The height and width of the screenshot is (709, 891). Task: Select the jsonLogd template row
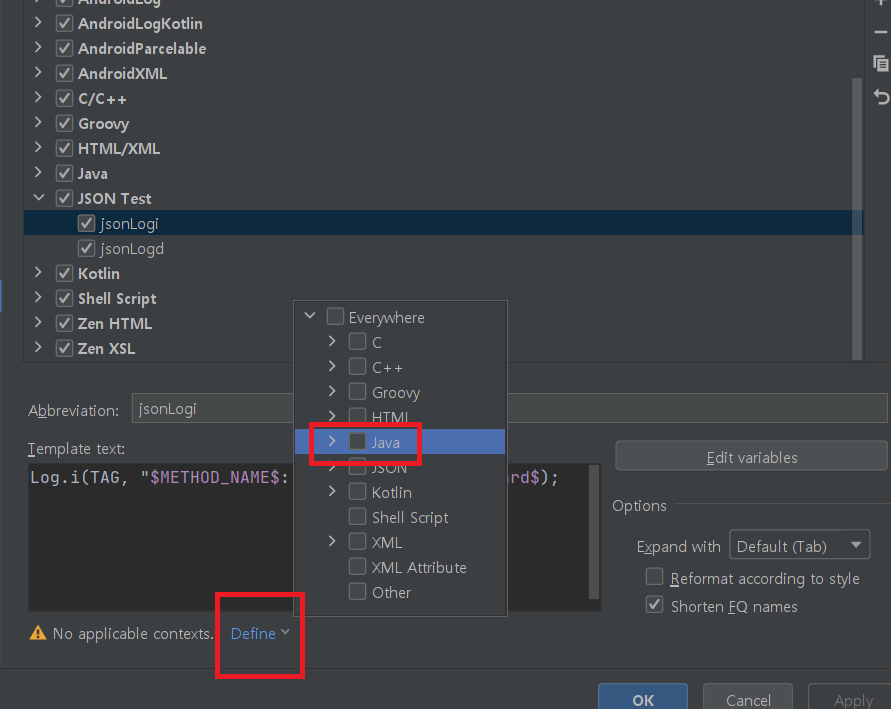(x=443, y=248)
